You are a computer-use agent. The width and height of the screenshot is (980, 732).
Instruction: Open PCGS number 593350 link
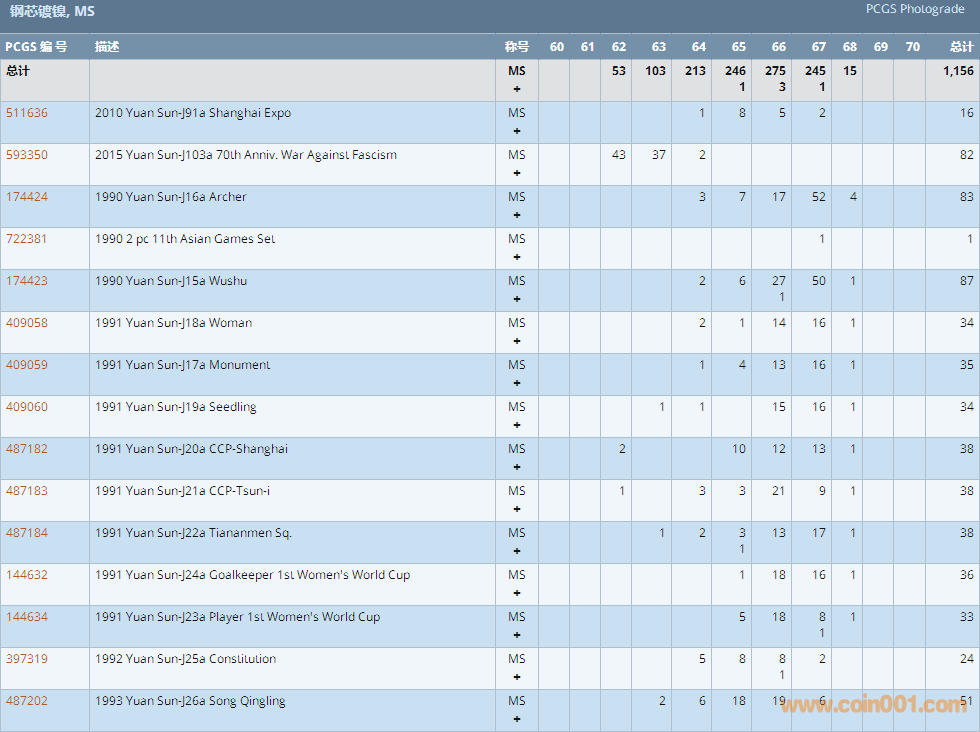(x=27, y=155)
